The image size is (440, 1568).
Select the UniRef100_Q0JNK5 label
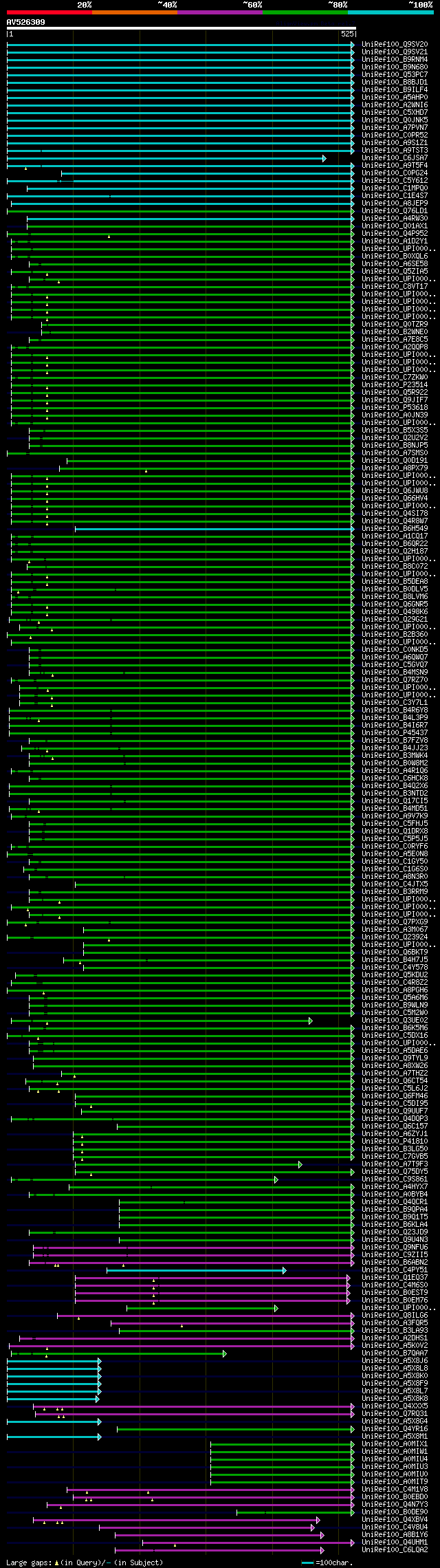pos(395,120)
